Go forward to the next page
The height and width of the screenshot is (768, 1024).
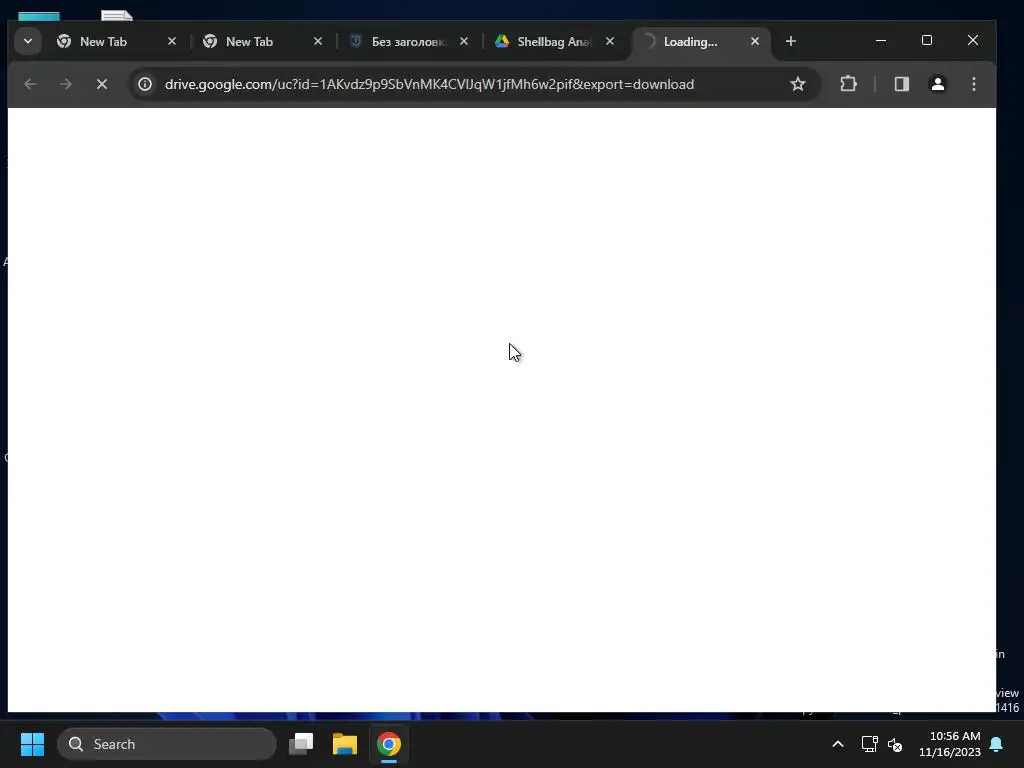coord(65,84)
